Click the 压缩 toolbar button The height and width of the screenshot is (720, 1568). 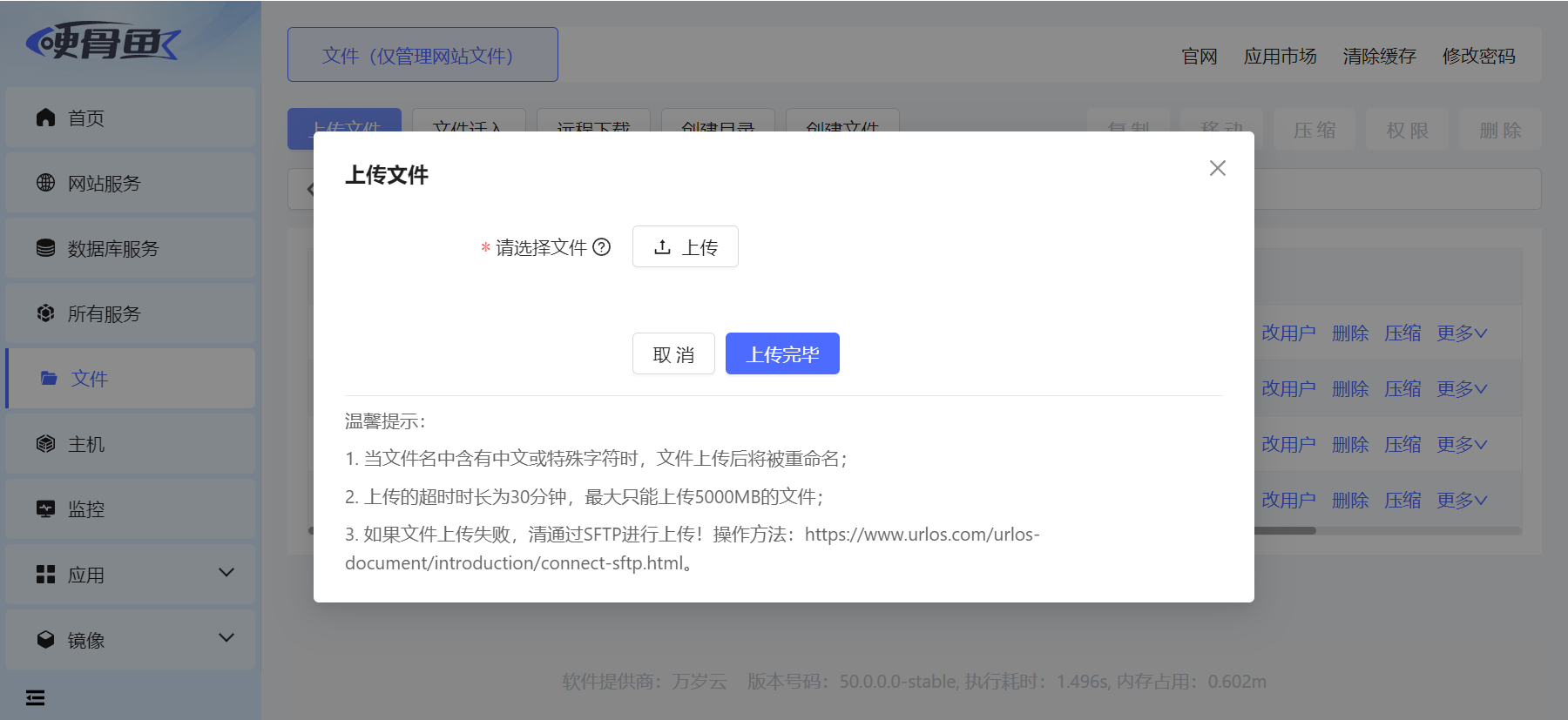click(1315, 130)
